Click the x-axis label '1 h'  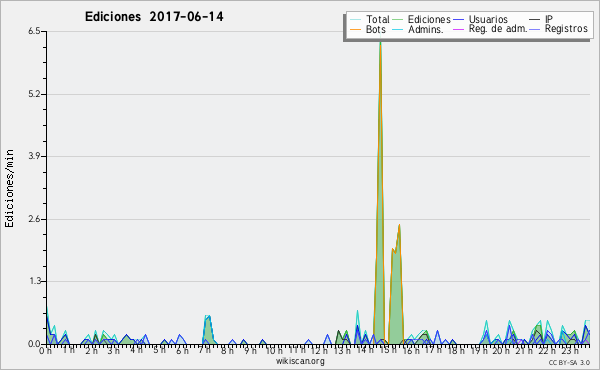68,350
